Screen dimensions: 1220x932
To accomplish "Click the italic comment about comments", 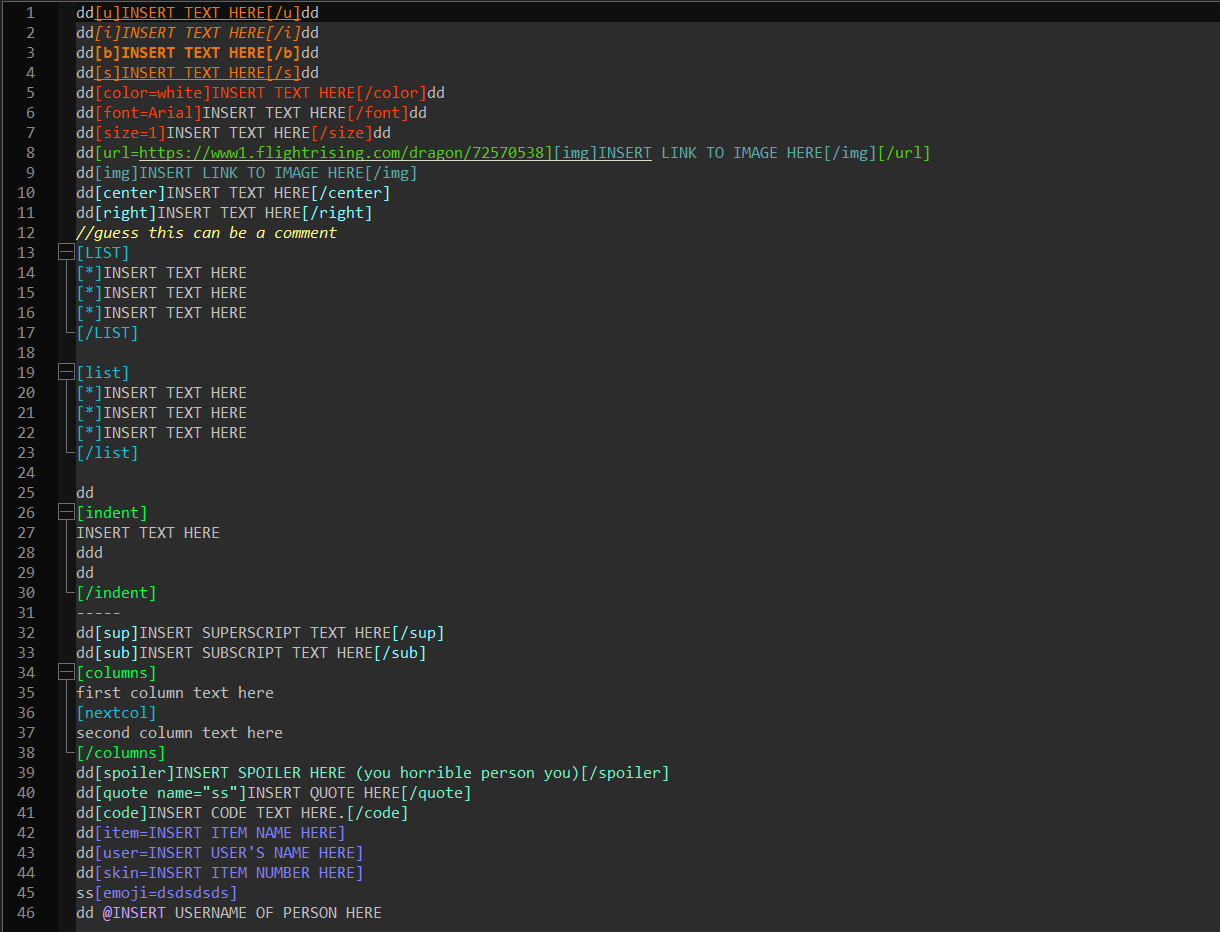I will (205, 232).
